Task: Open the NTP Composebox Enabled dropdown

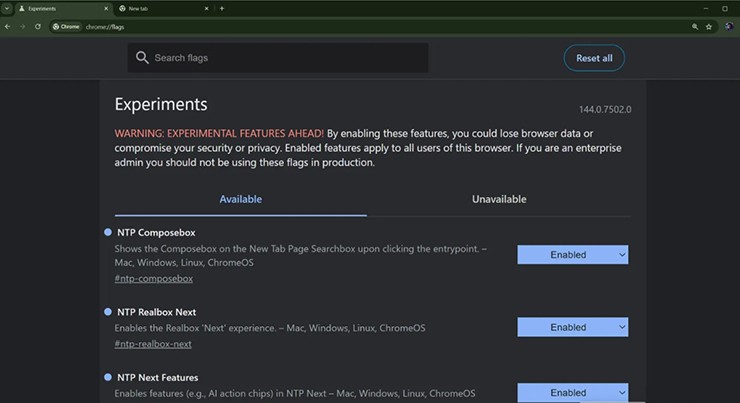Action: point(572,255)
